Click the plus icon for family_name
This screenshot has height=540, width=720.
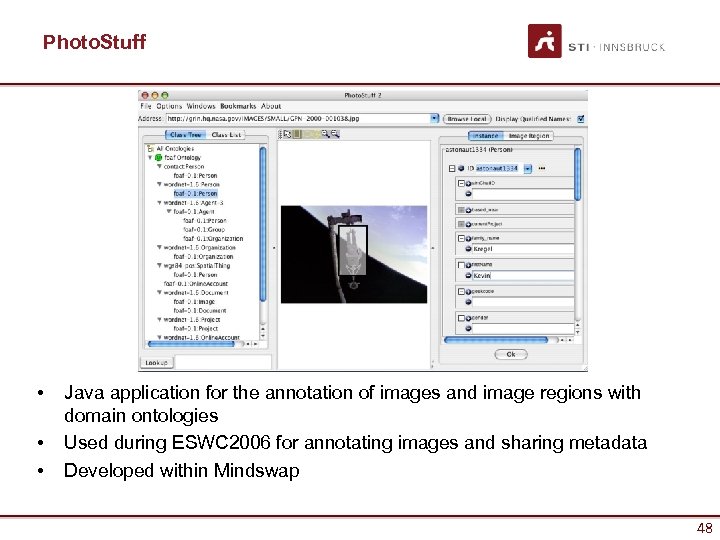468,238
